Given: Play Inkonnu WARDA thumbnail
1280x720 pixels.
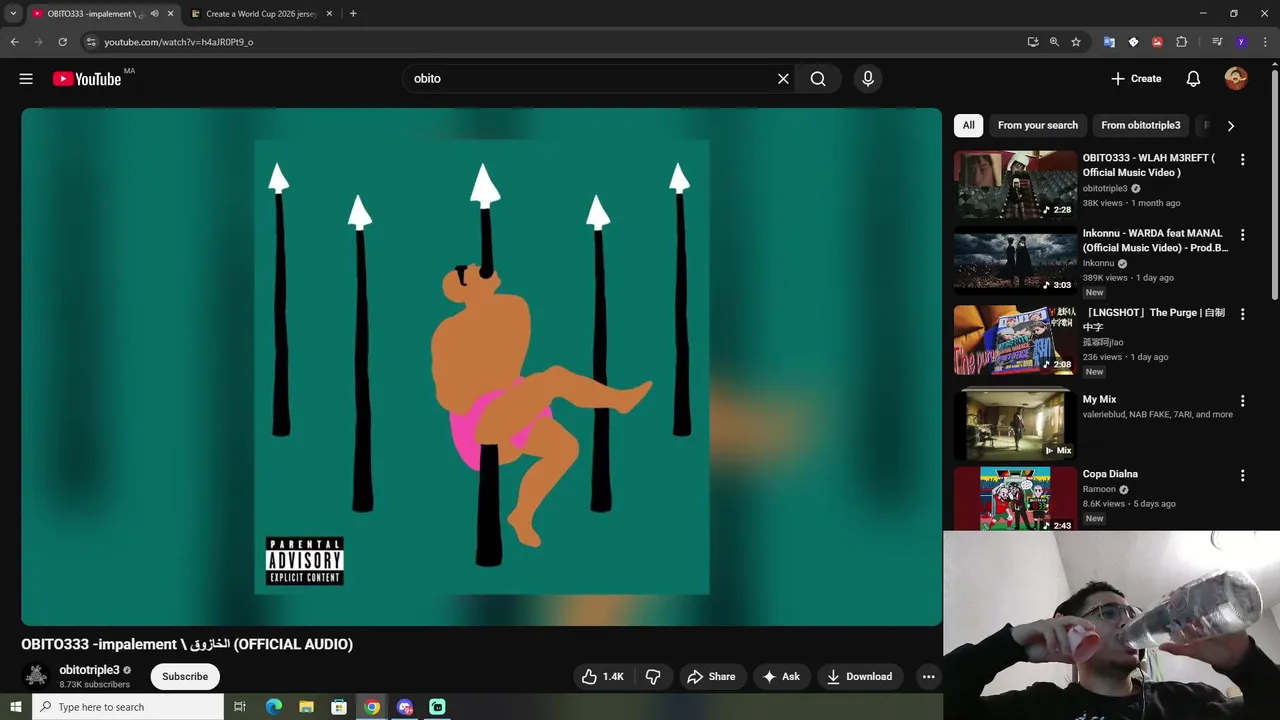Looking at the screenshot, I should (1014, 260).
